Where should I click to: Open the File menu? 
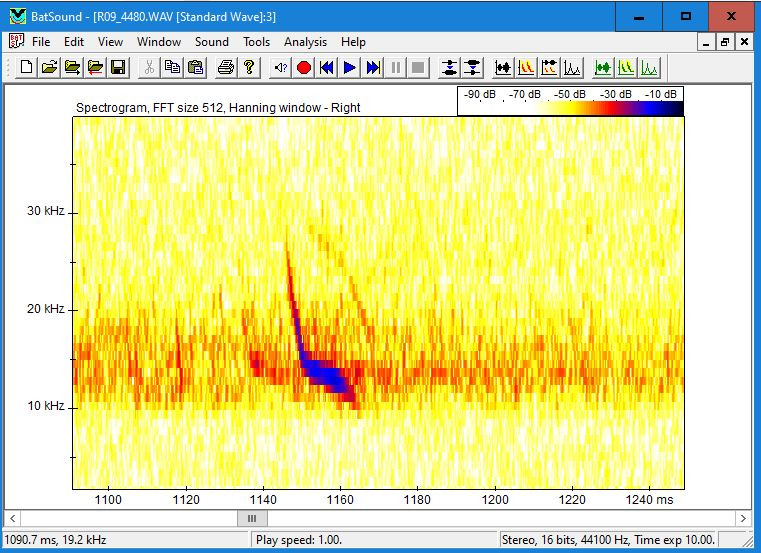point(41,42)
